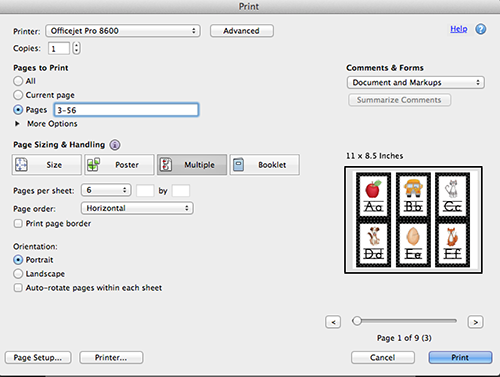Expand the More Options disclosure triangle
500x377 pixels.
[x=17, y=124]
